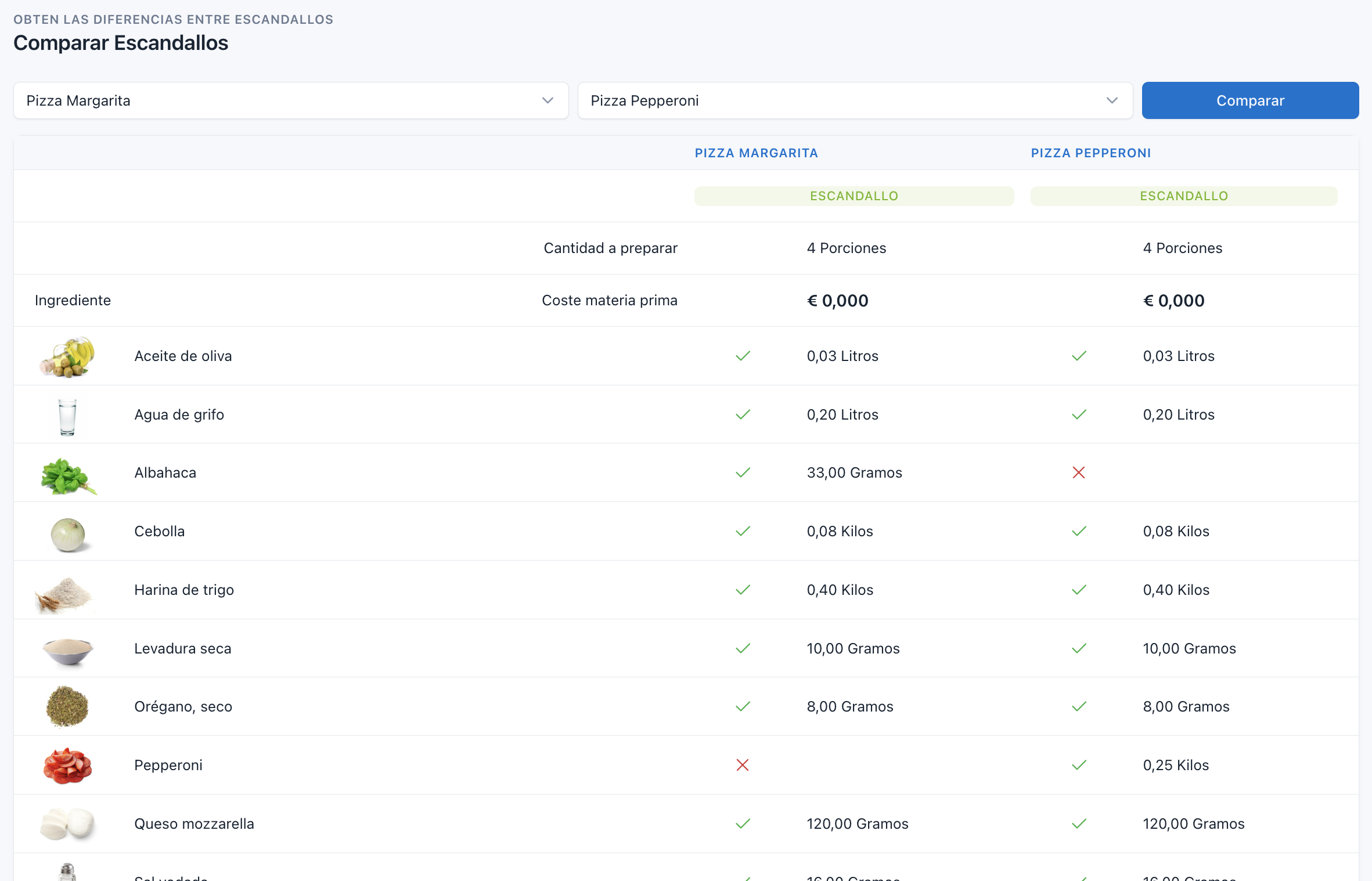Click the 0,25 Kilos Pepperoni value
The image size is (1372, 881).
pyautogui.click(x=1176, y=765)
